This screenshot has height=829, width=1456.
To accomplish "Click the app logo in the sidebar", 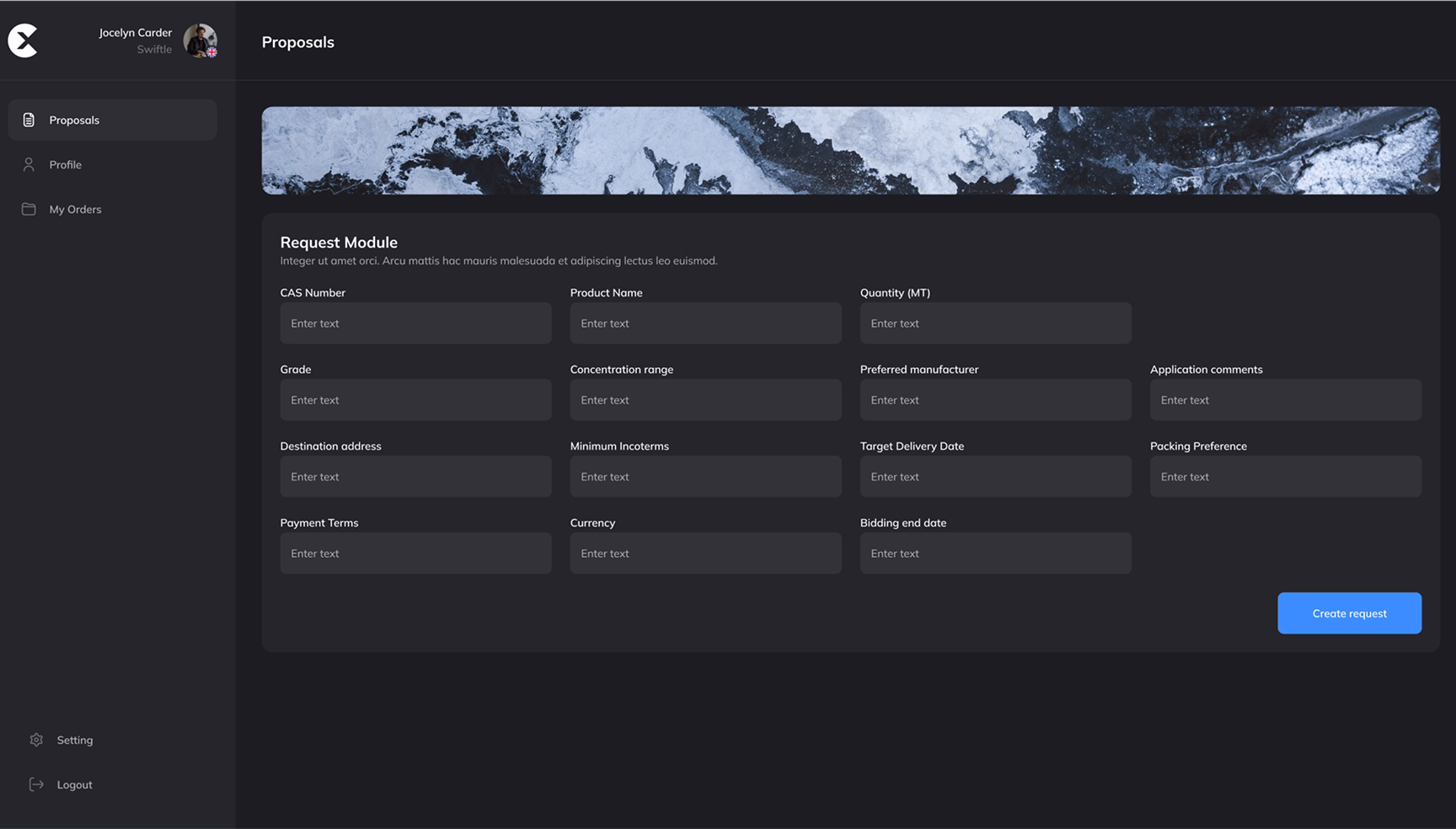I will [24, 40].
